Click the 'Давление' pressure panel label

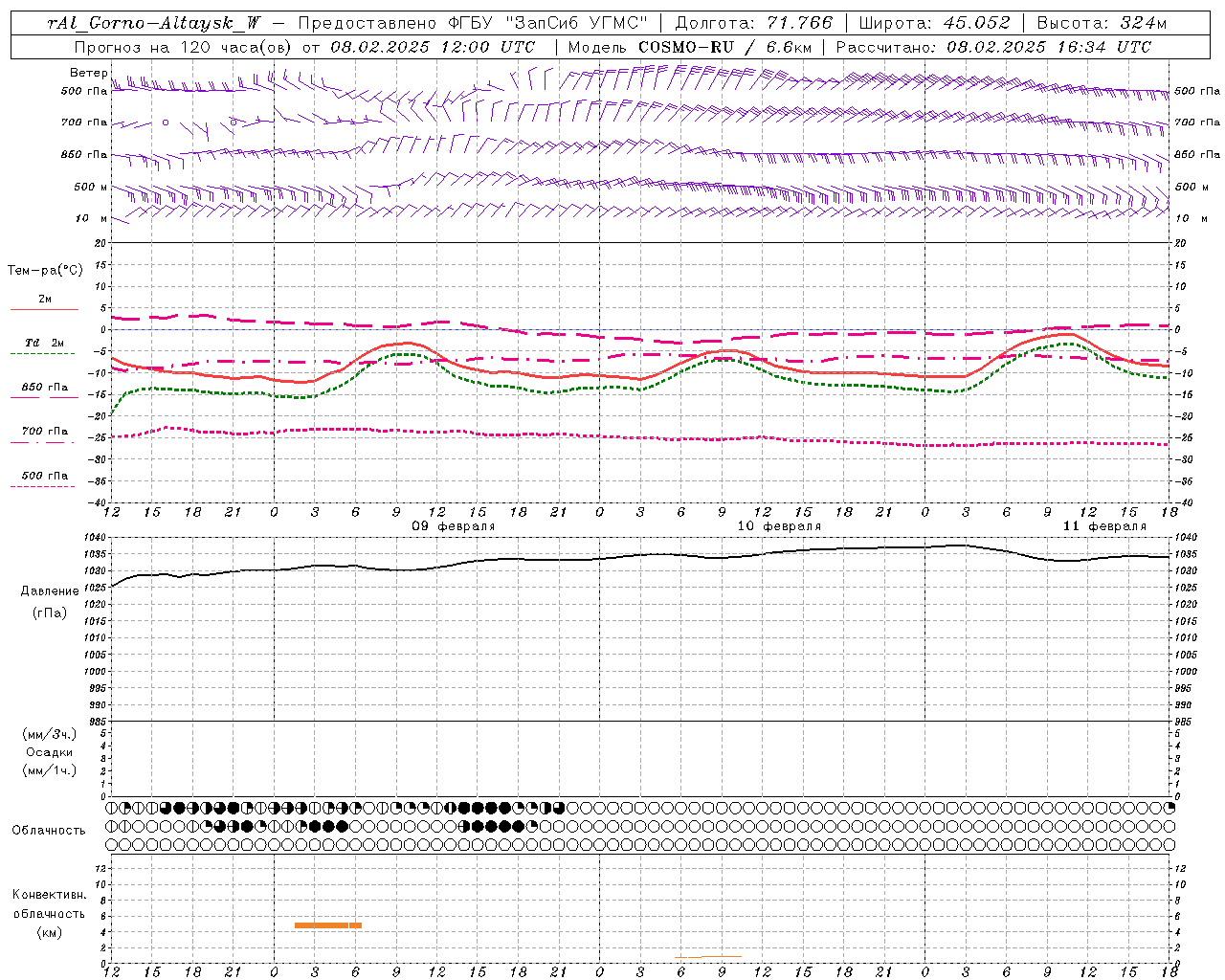coord(50,591)
